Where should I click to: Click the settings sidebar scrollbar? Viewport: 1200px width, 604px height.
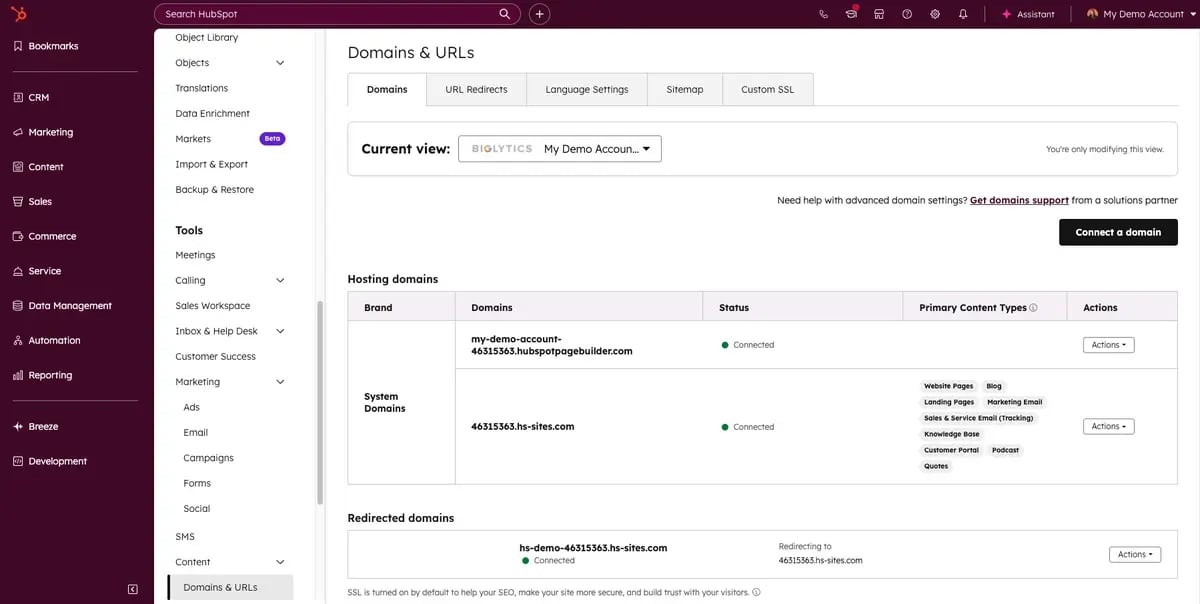pos(320,402)
